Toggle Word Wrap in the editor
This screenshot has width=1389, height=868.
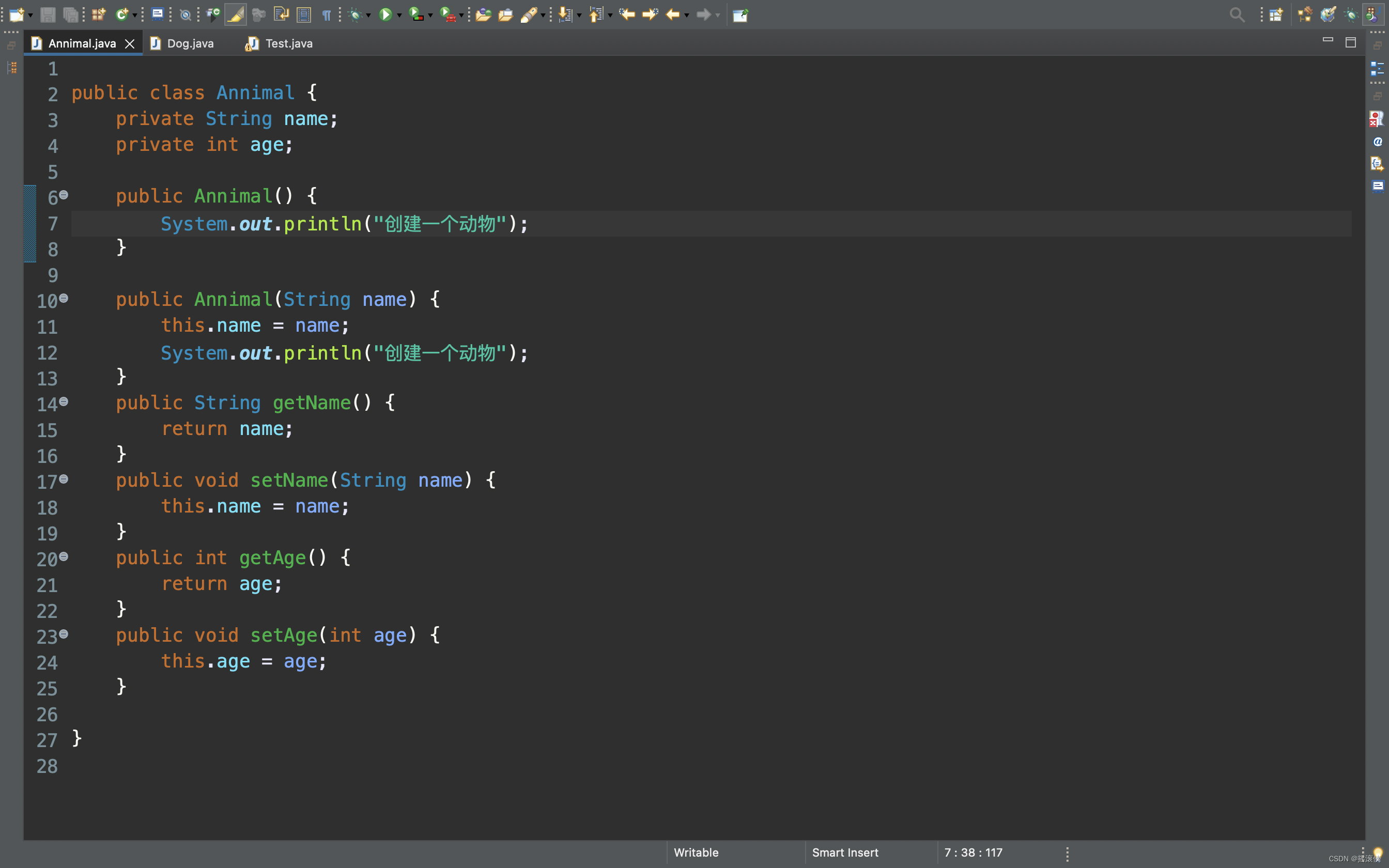coord(281,14)
